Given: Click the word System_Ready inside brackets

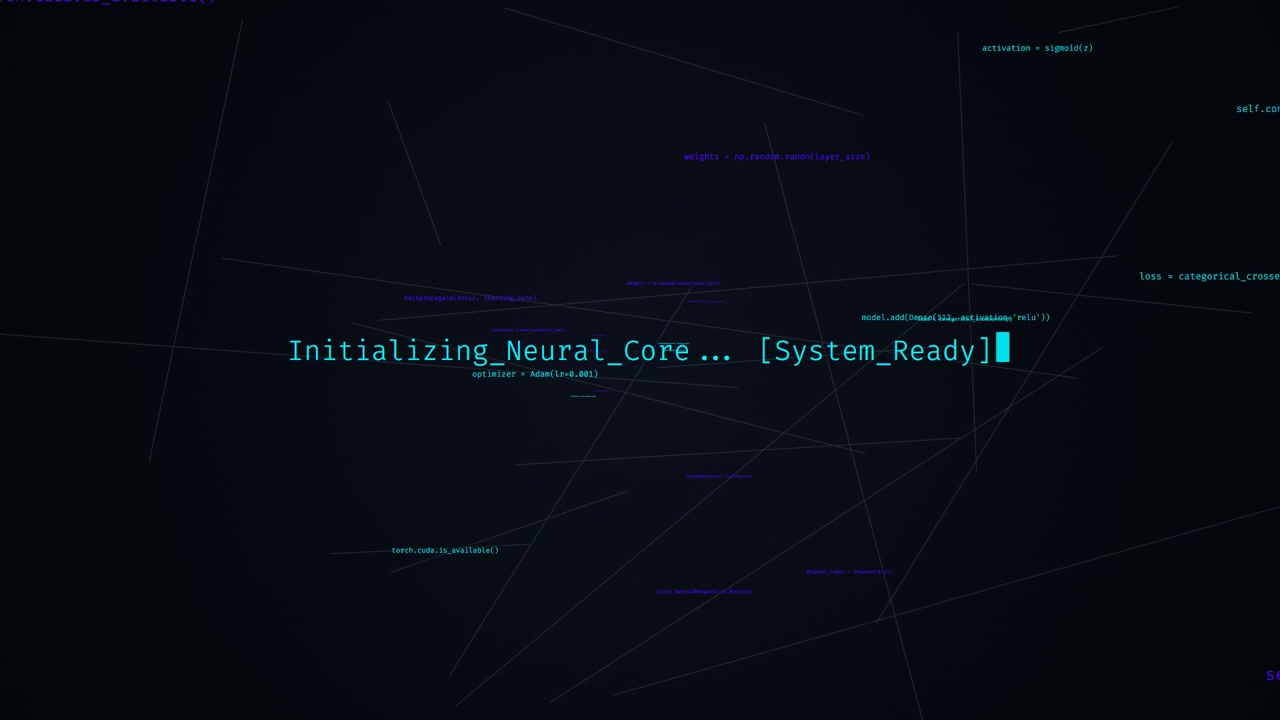Looking at the screenshot, I should 875,351.
